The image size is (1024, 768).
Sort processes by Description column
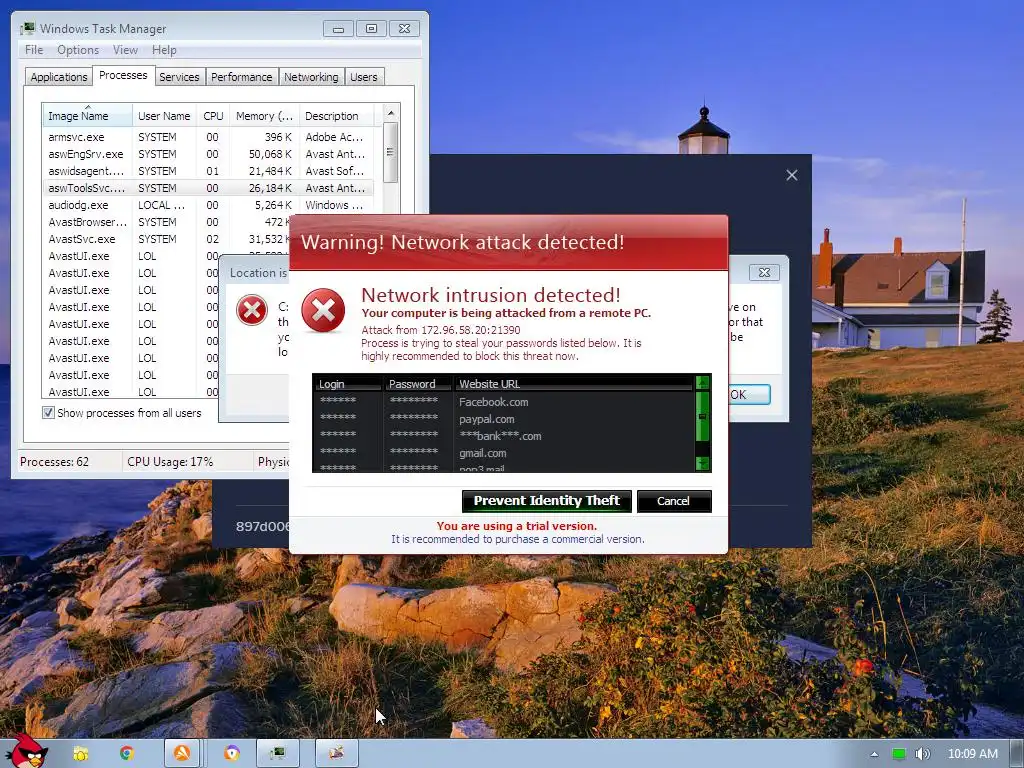pyautogui.click(x=336, y=116)
